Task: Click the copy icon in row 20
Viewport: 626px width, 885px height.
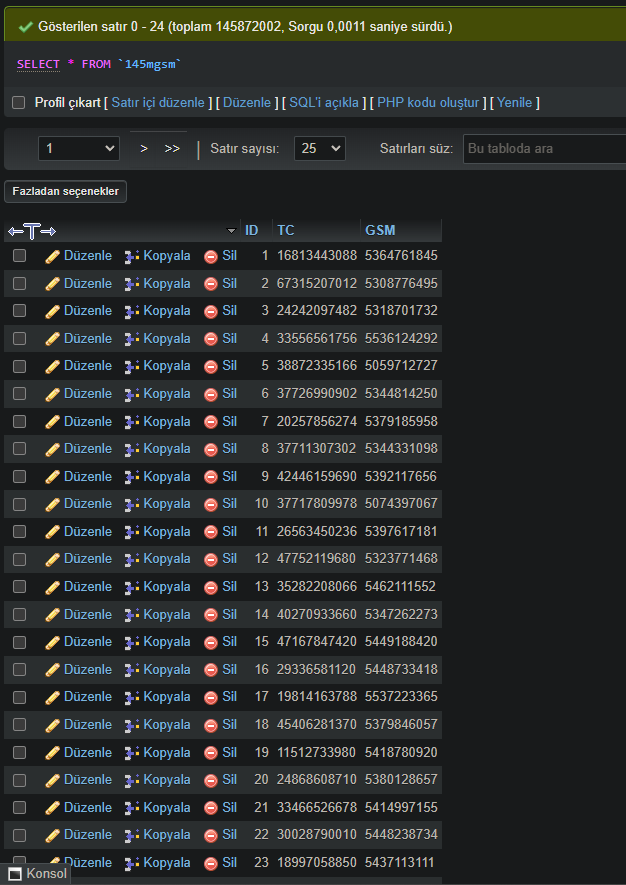Action: [131, 780]
